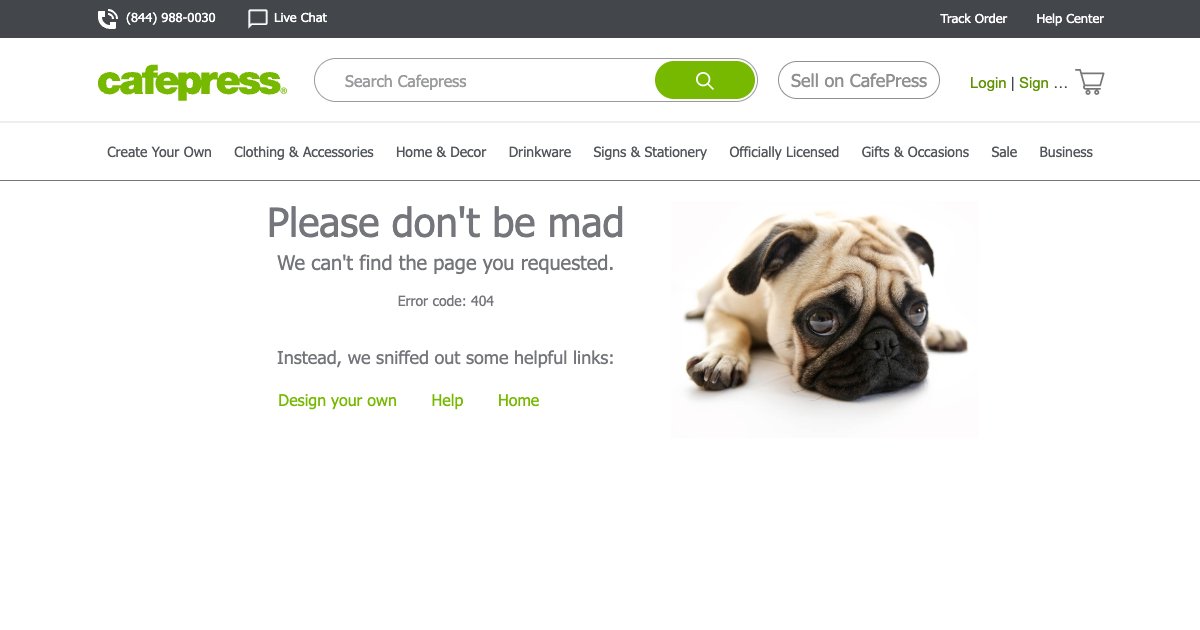Click the sad pug image
Viewport: 1200px width, 630px height.
click(825, 319)
